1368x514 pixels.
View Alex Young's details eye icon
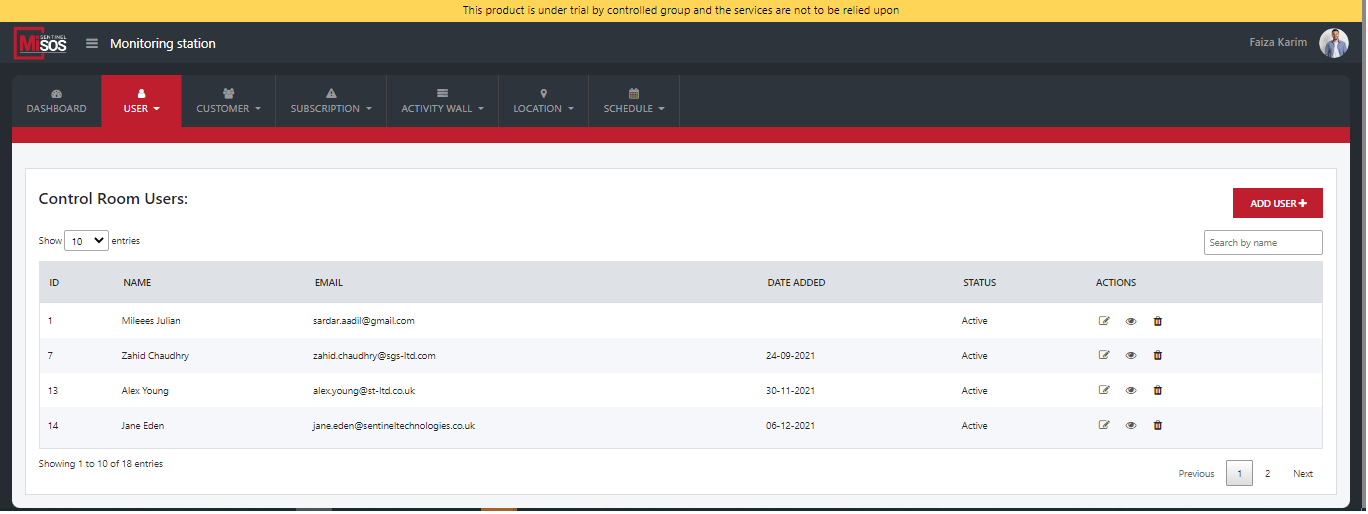click(x=1131, y=390)
